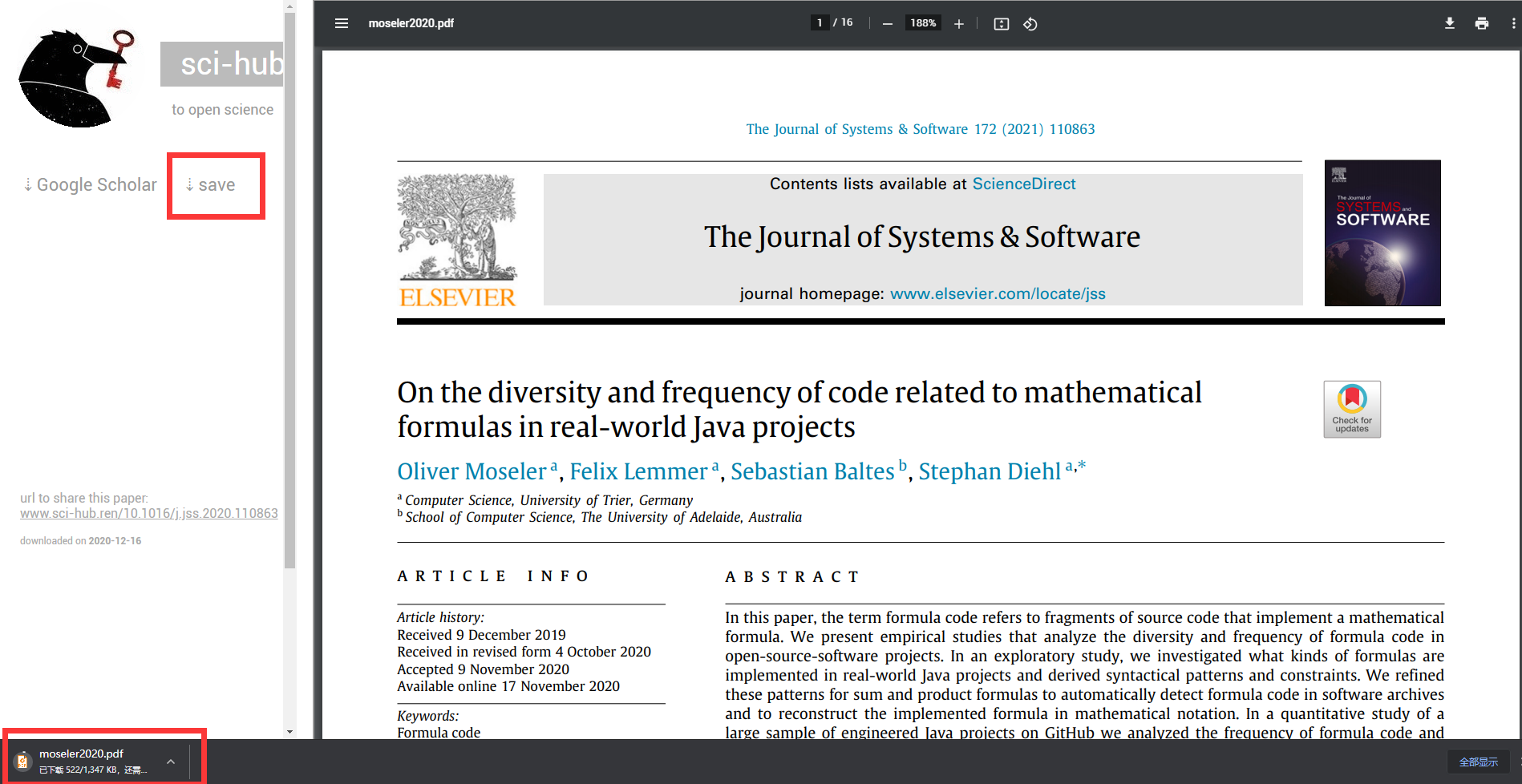
Task: Download the PDF using toolbar icon
Action: pyautogui.click(x=1450, y=23)
